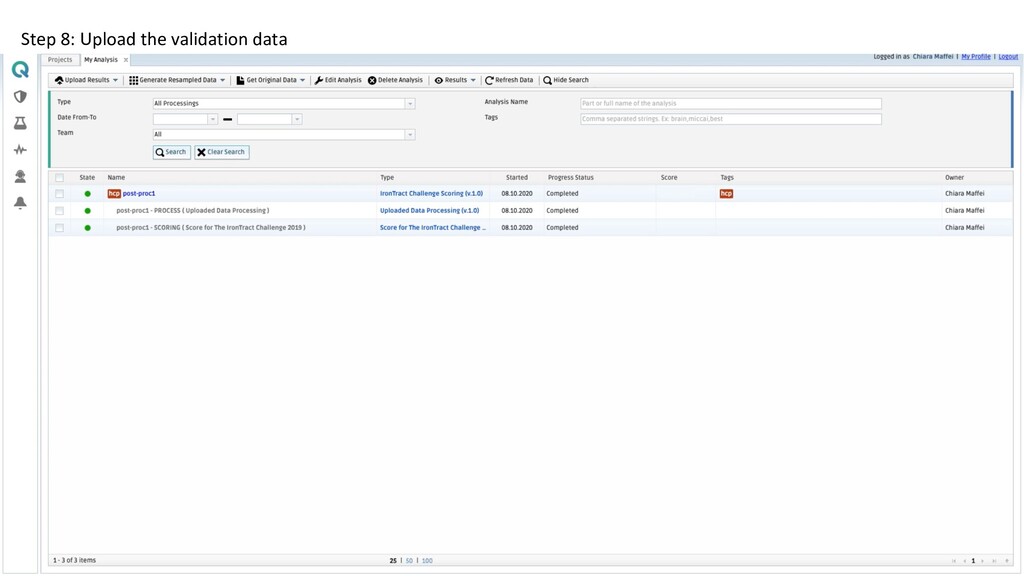Image resolution: width=1024 pixels, height=576 pixels.
Task: Sort by the Owner column header
Action: click(954, 178)
